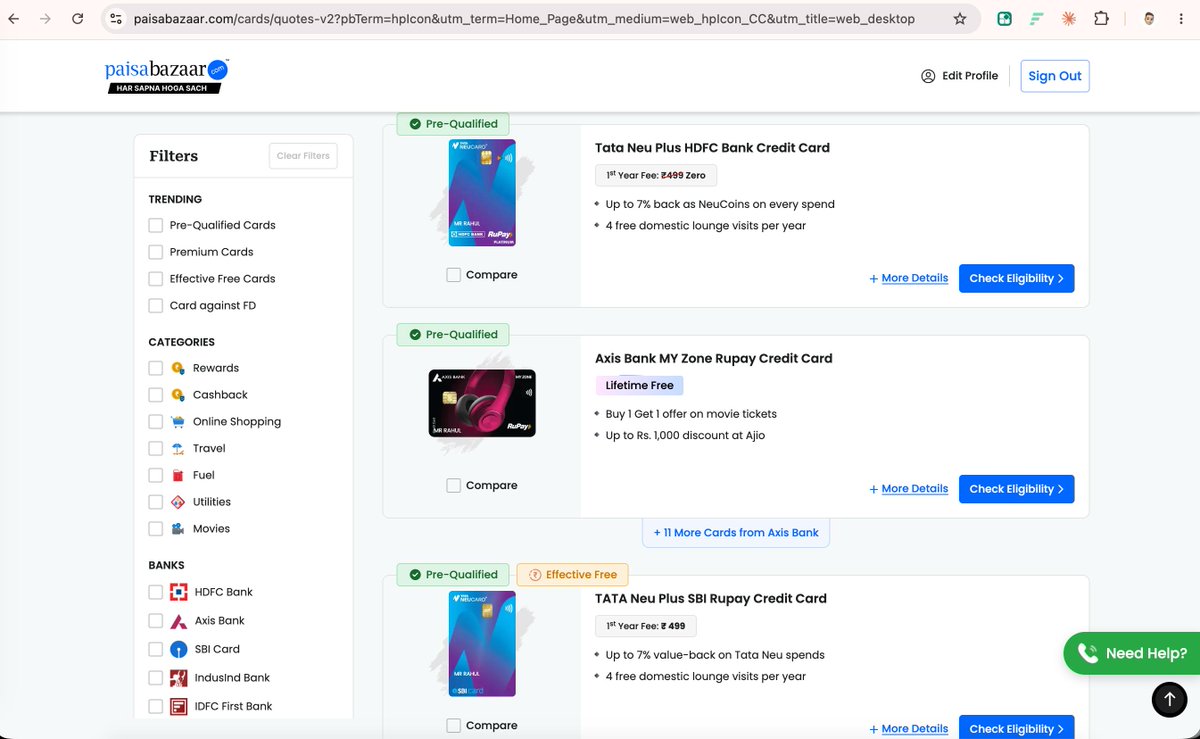Click the Fuel category icon

coord(178,475)
